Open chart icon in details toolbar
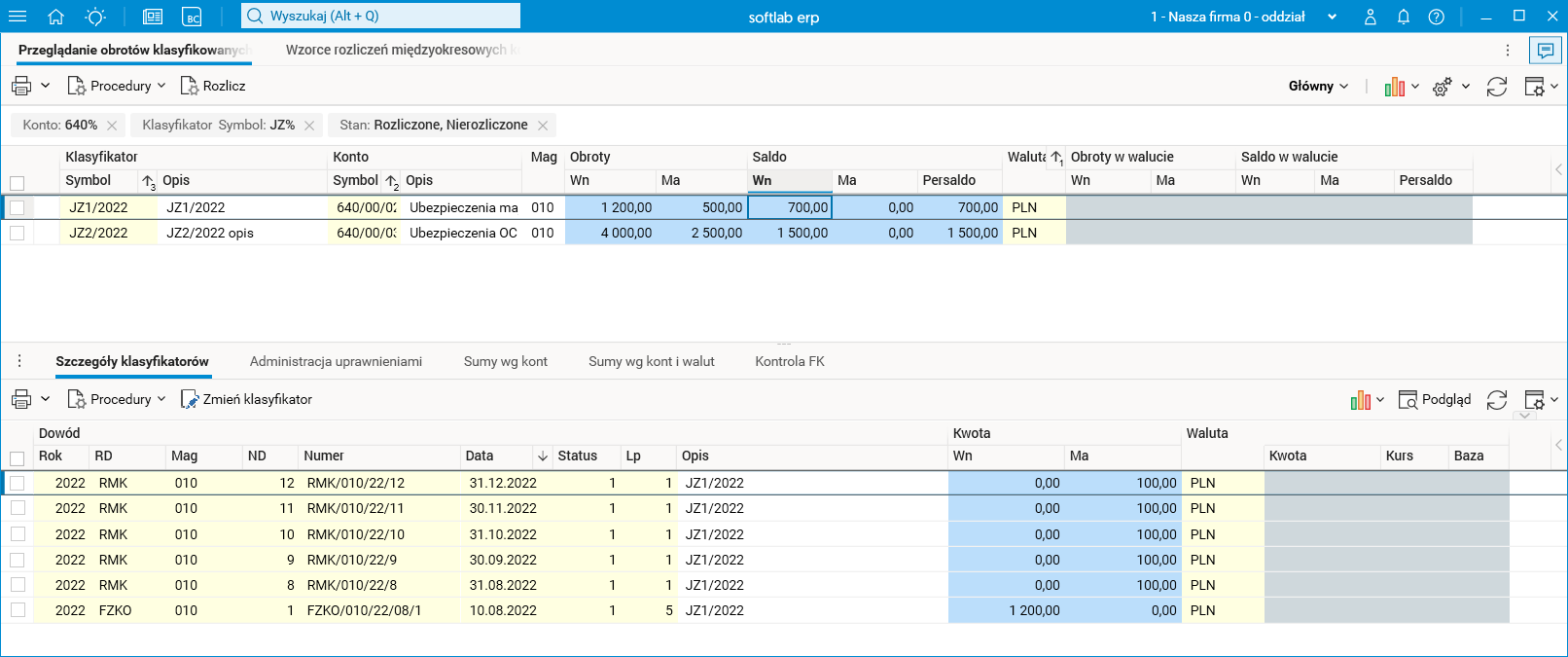The width and height of the screenshot is (1568, 657). (1360, 400)
